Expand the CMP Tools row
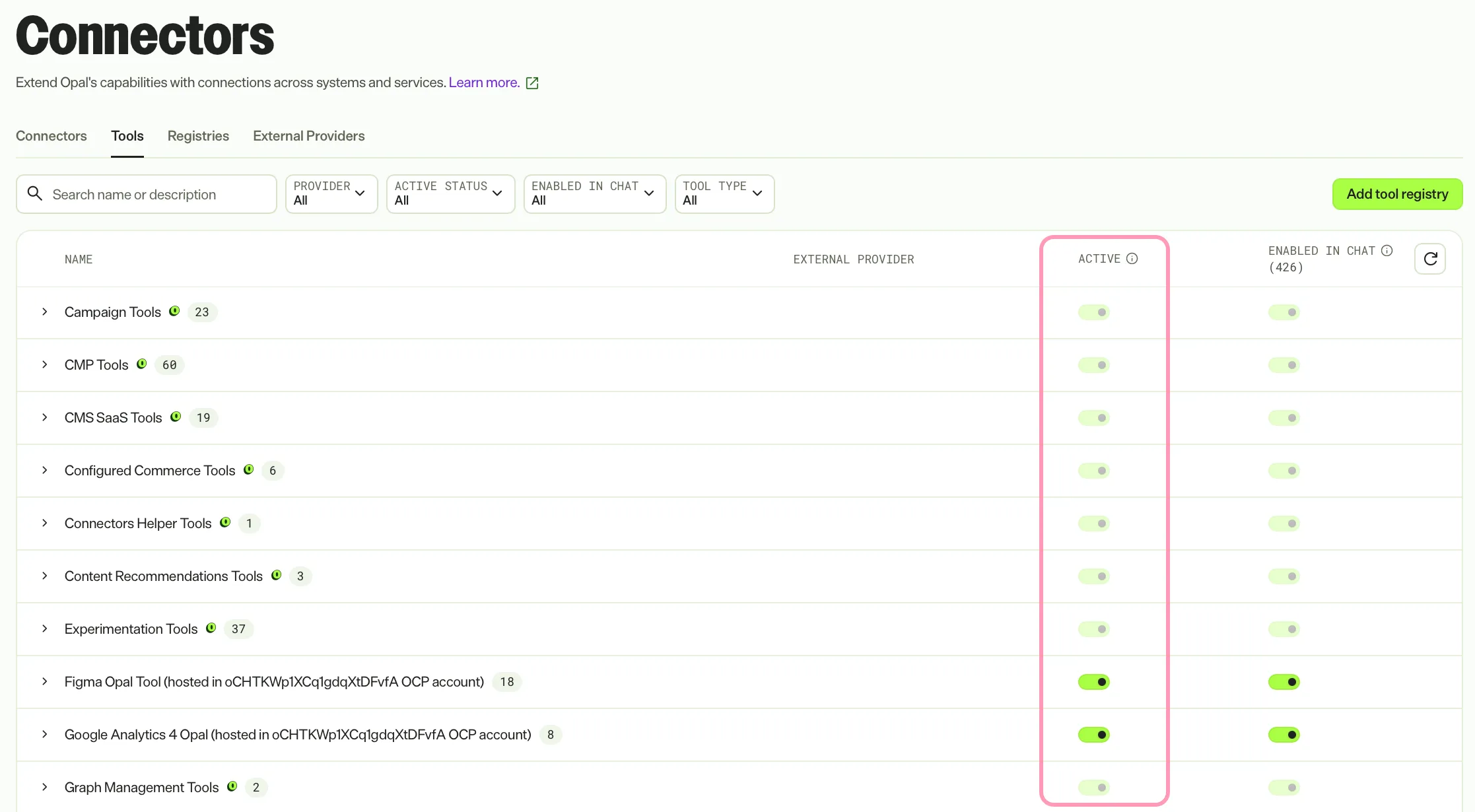 click(x=45, y=364)
